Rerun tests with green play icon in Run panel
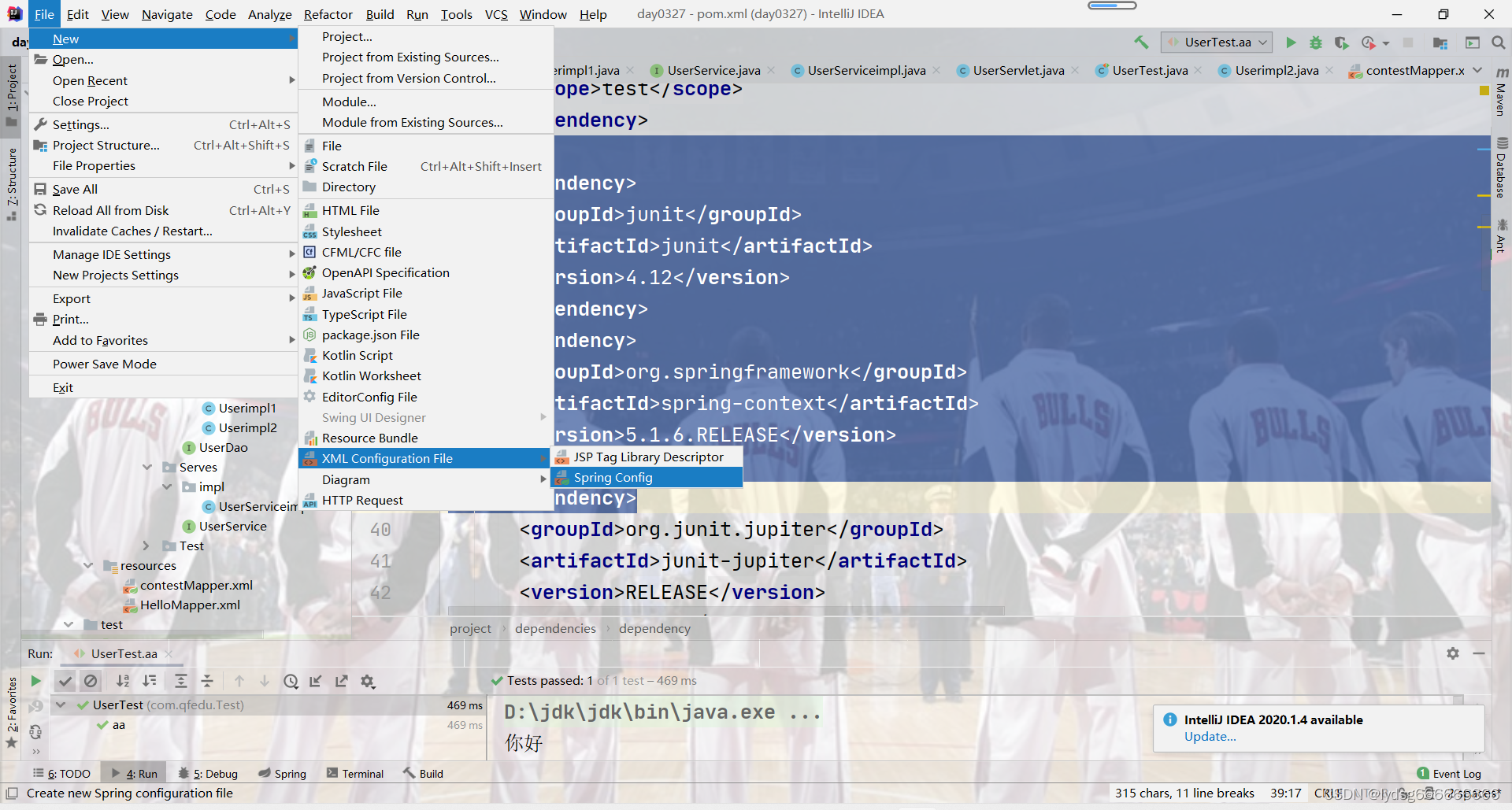Screen dimensions: 1512x810 pos(35,681)
